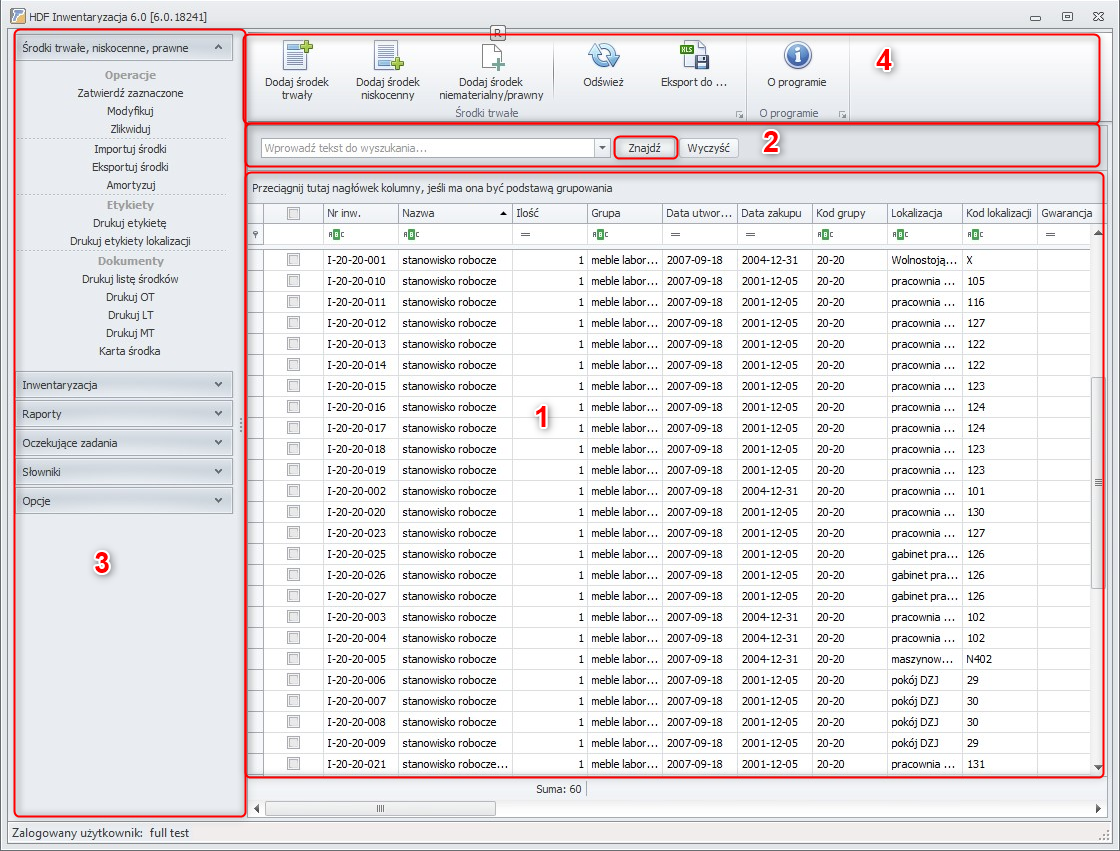Screen dimensions: 1120x851
Task: Check the row I-20-20-005 checkbox
Action: point(293,659)
